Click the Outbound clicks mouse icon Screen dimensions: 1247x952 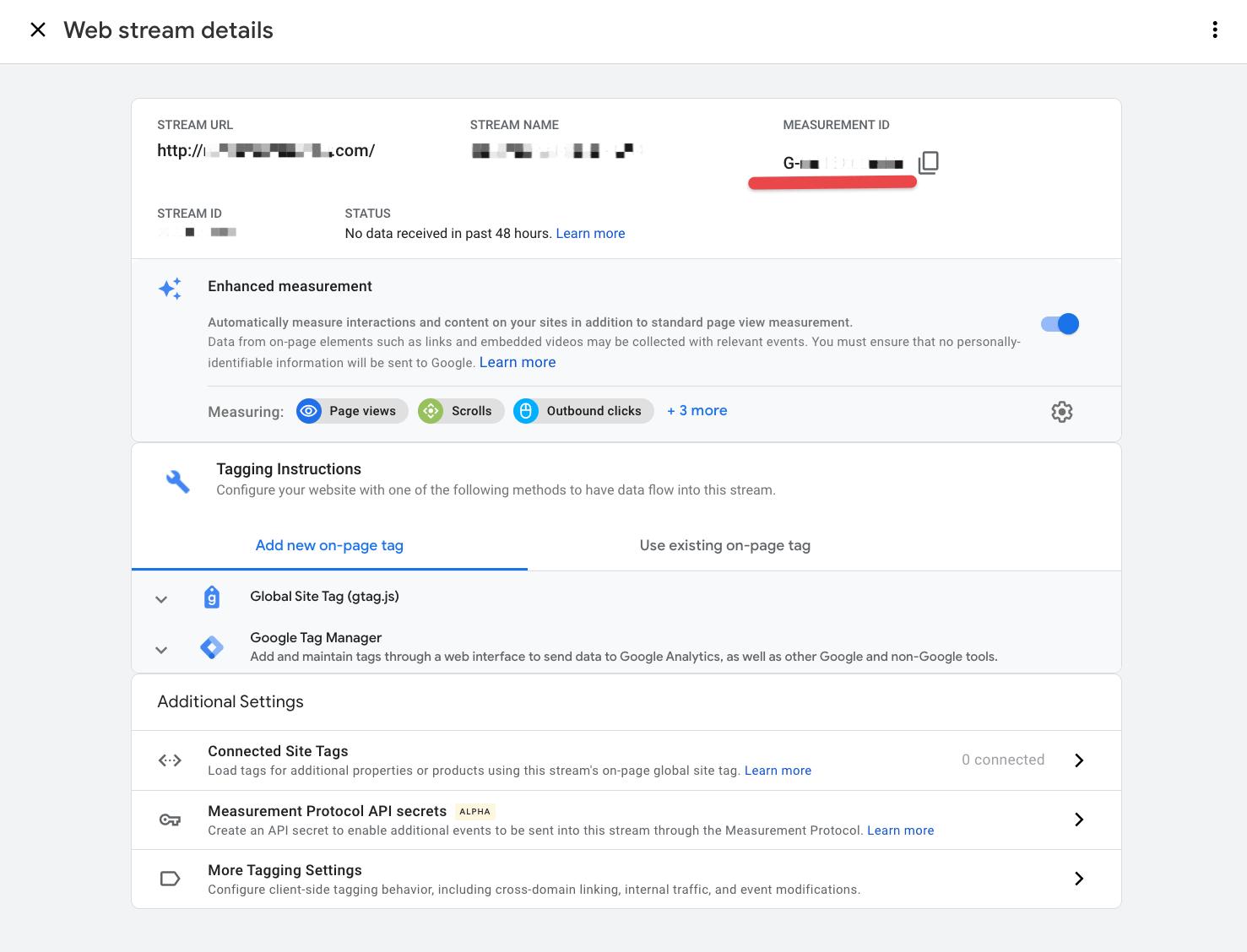(526, 411)
